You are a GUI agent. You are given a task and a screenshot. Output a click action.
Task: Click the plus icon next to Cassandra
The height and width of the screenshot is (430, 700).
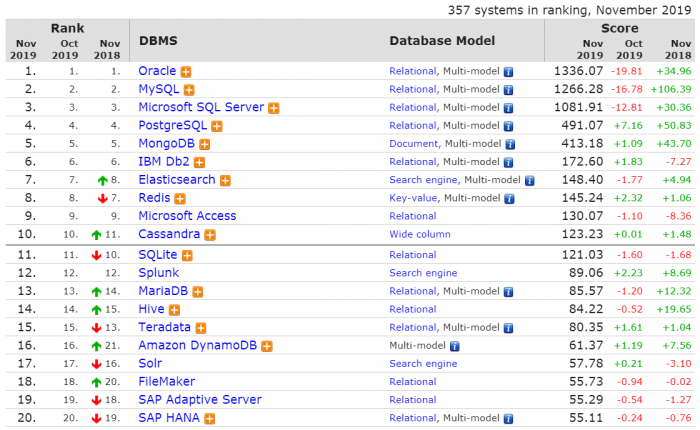pos(210,234)
